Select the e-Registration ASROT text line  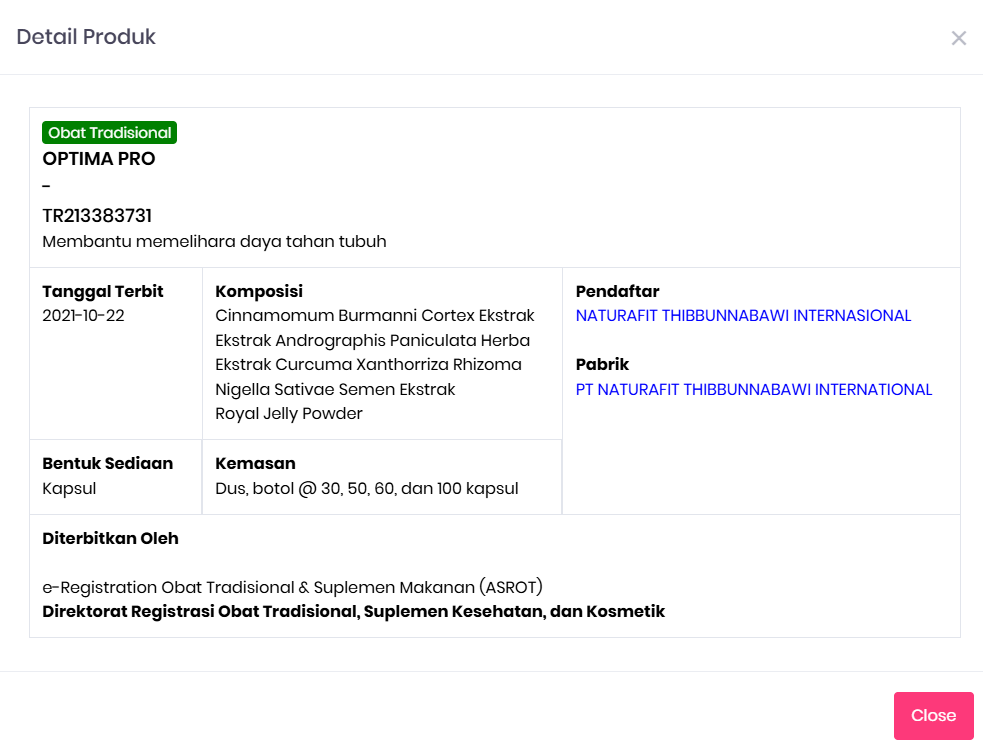pos(292,587)
